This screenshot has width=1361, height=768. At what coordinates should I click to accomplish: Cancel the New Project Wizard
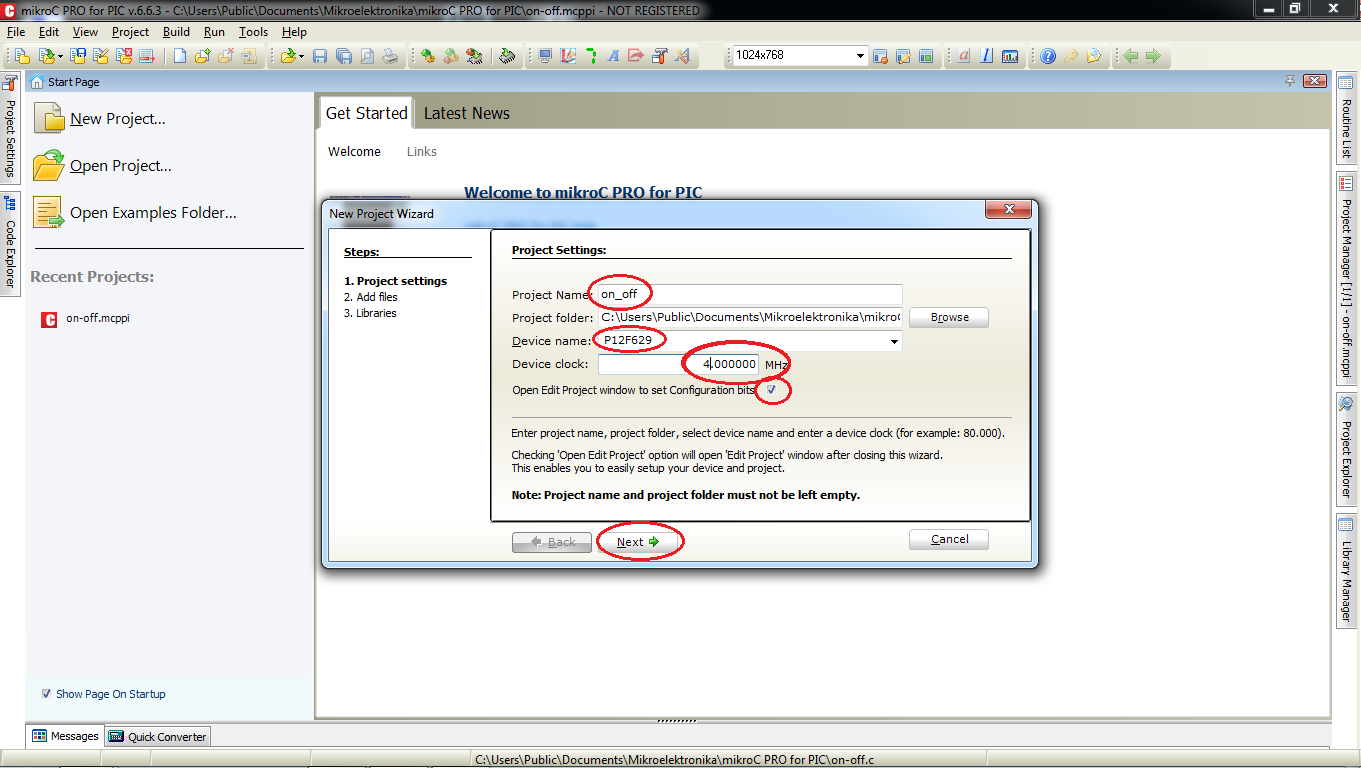(x=949, y=539)
